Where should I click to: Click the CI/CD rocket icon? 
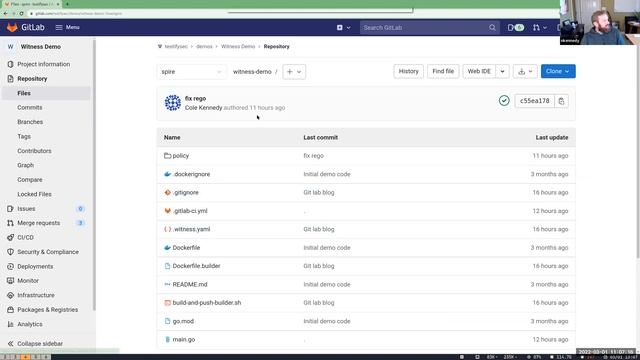point(10,238)
